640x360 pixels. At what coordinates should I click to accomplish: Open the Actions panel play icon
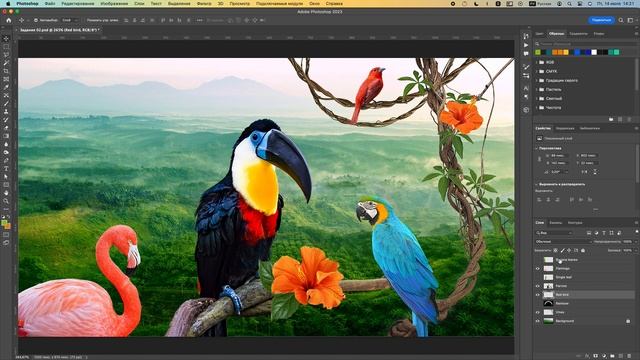click(526, 45)
